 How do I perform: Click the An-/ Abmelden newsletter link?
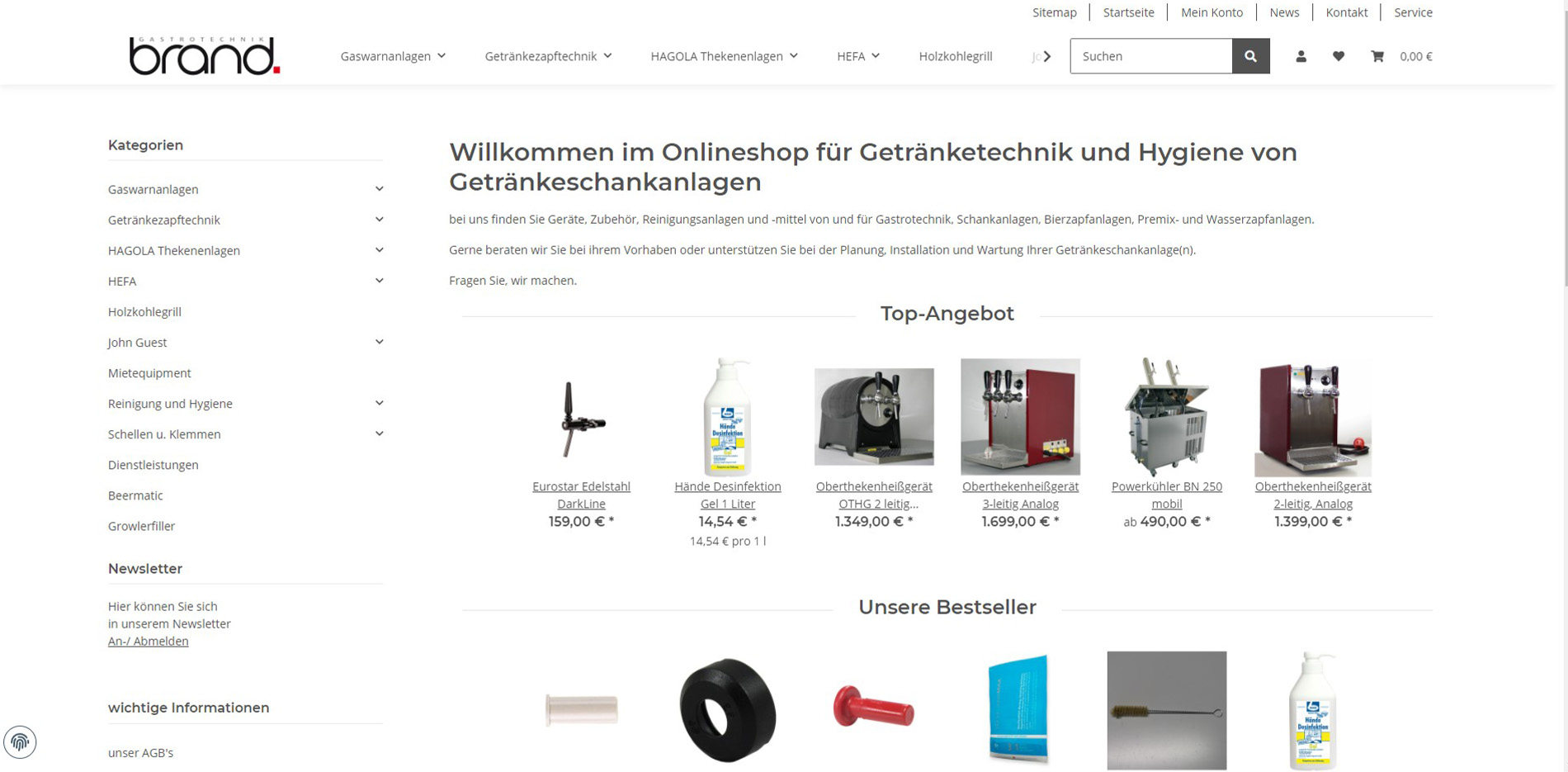click(x=148, y=641)
